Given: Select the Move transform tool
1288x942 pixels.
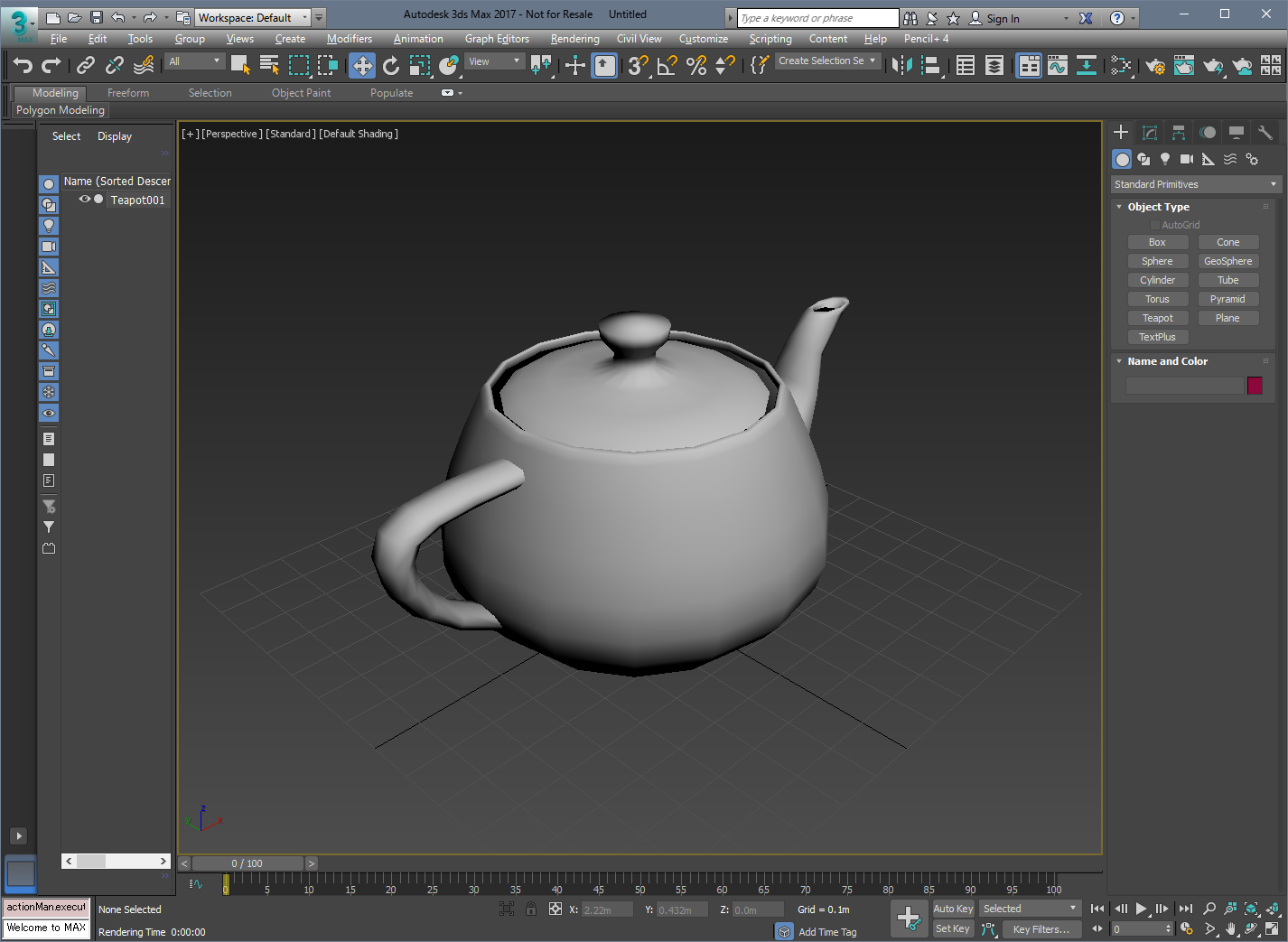Looking at the screenshot, I should (362, 65).
